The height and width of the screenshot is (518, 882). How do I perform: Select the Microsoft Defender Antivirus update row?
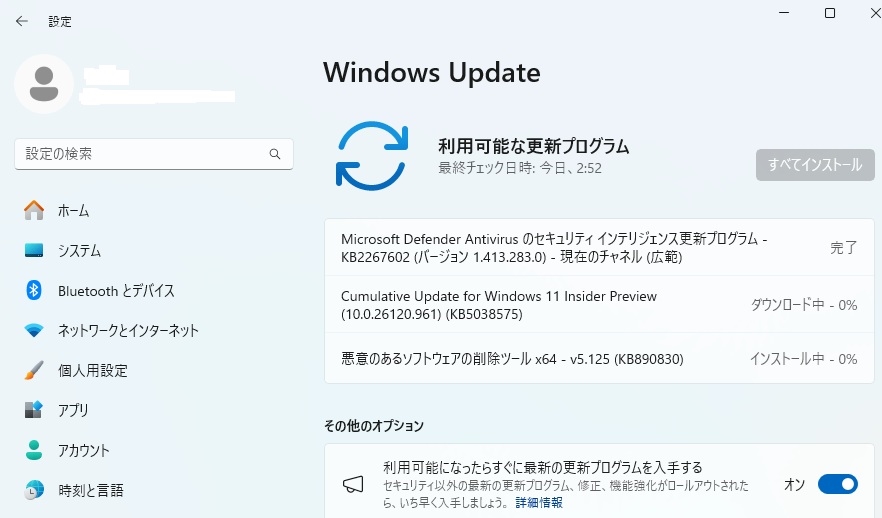[x=600, y=247]
